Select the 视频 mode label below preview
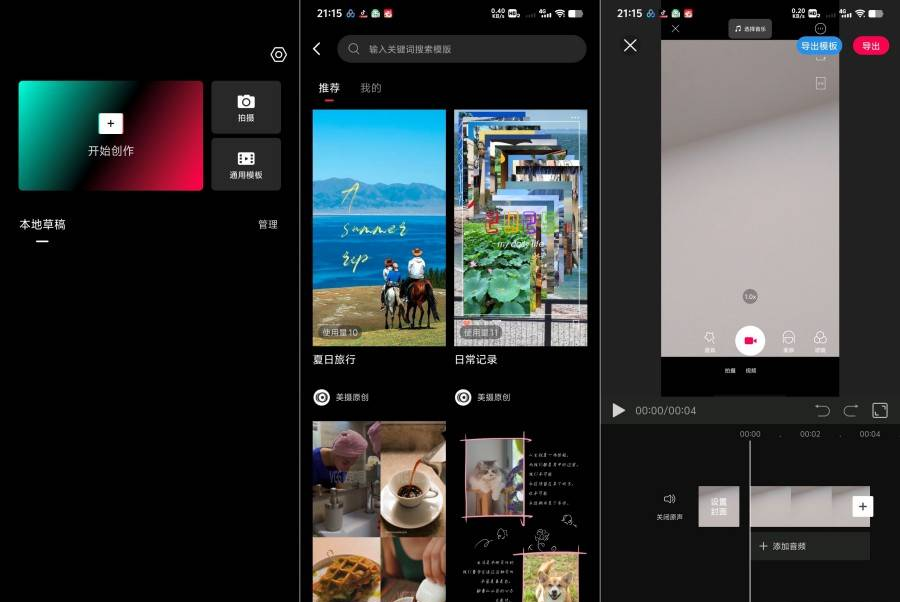Viewport: 900px width, 602px height. pyautogui.click(x=751, y=371)
